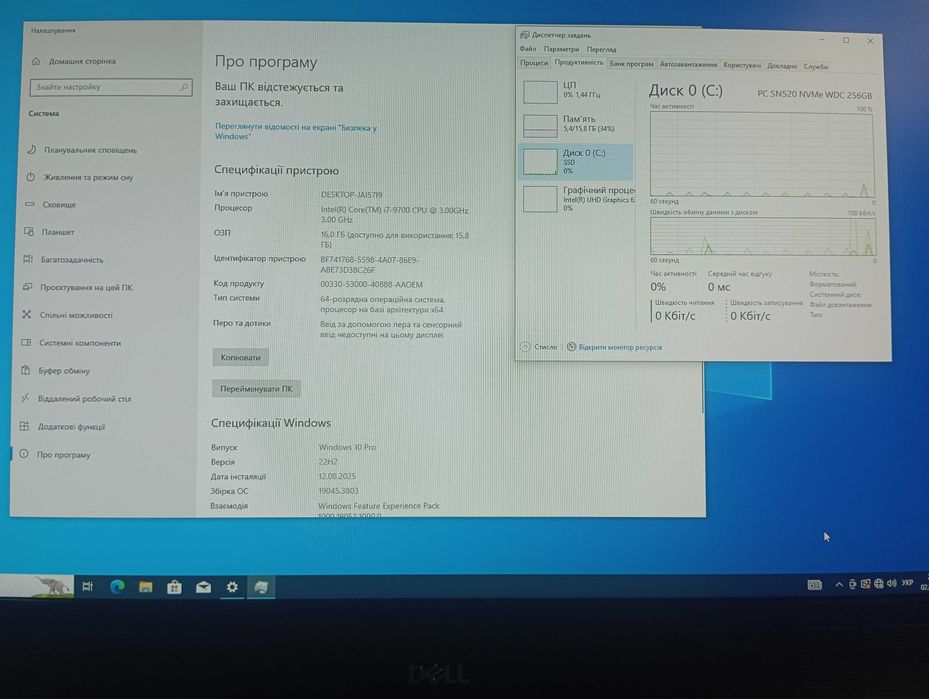This screenshot has height=699, width=929.
Task: Click the volume speaker tray icon
Action: tap(892, 583)
